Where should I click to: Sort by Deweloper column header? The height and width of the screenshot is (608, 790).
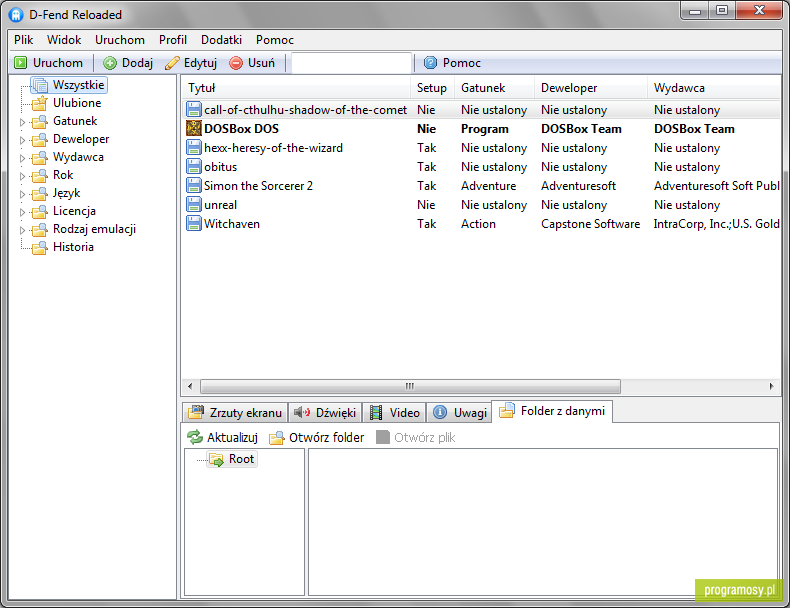click(590, 88)
